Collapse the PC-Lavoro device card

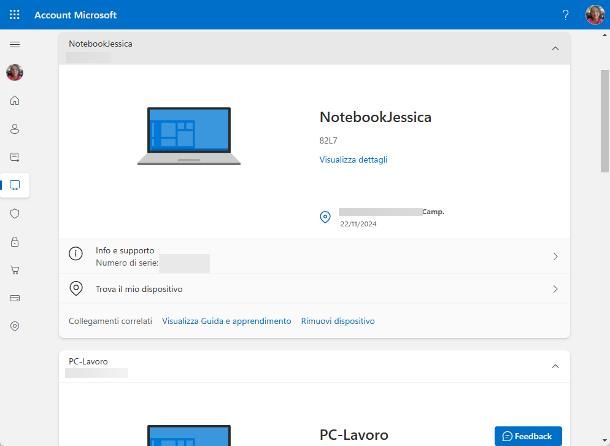pyautogui.click(x=555, y=366)
